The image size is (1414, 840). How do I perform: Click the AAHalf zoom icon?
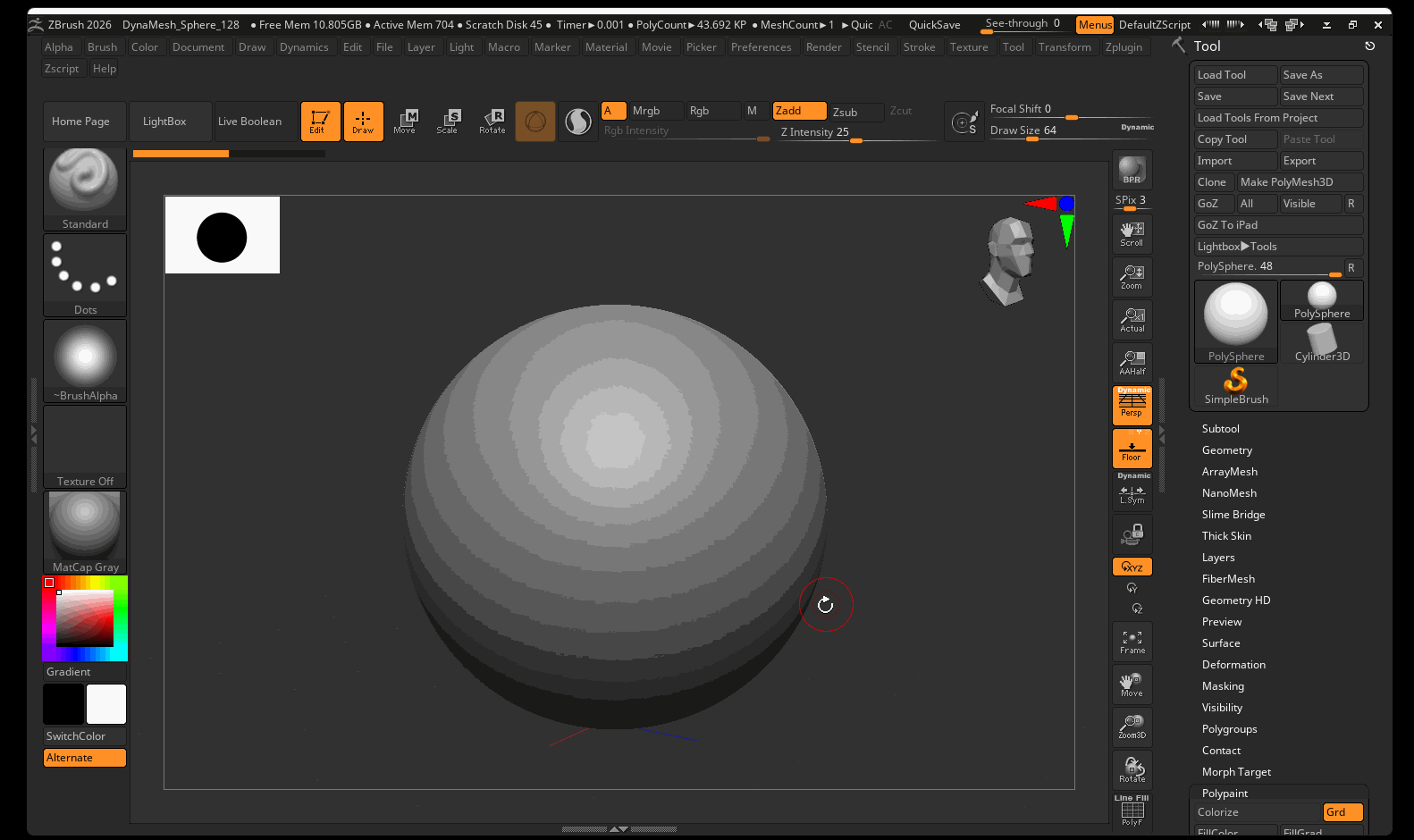(x=1132, y=362)
